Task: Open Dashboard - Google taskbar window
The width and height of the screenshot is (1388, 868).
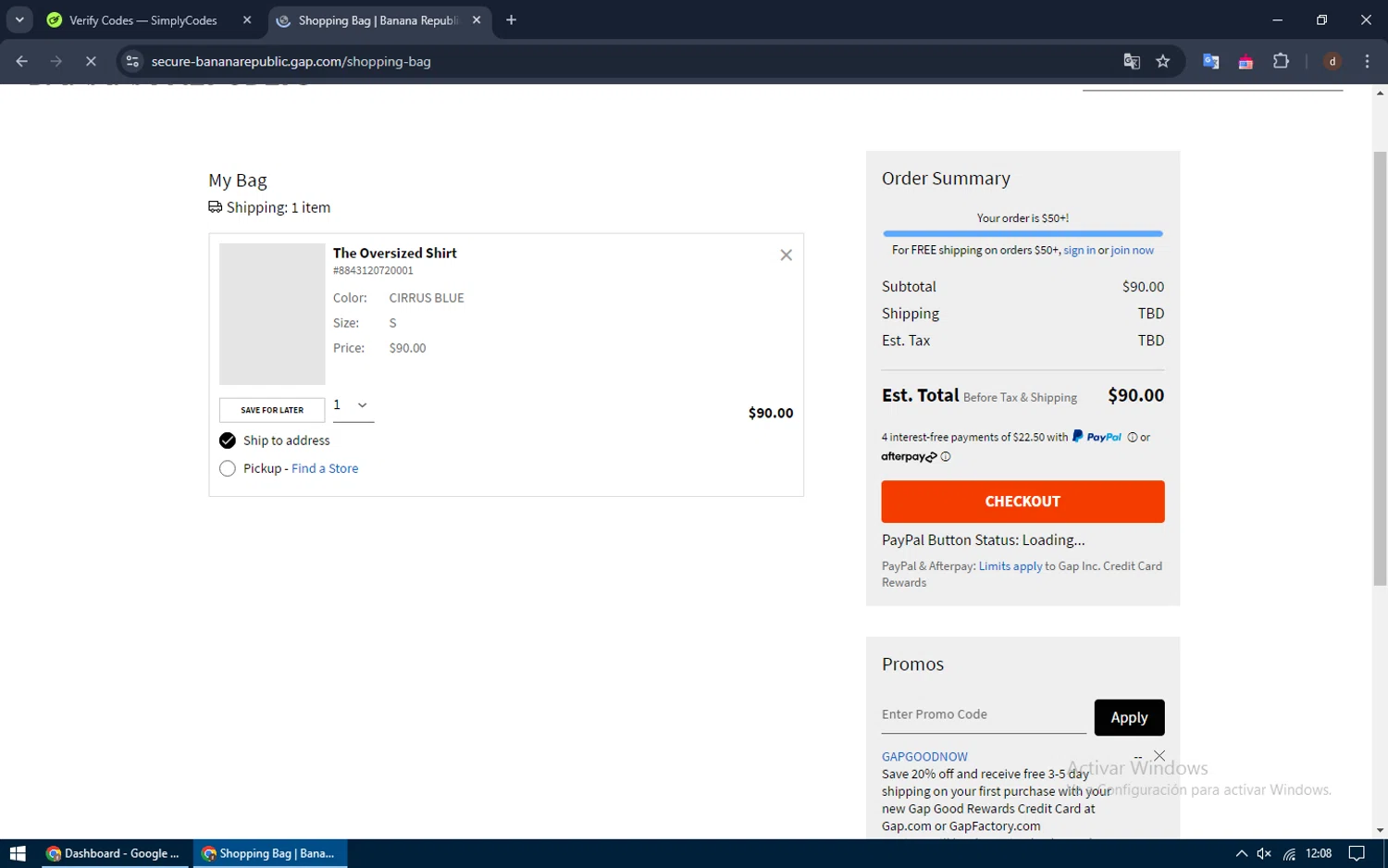Action: [113, 853]
